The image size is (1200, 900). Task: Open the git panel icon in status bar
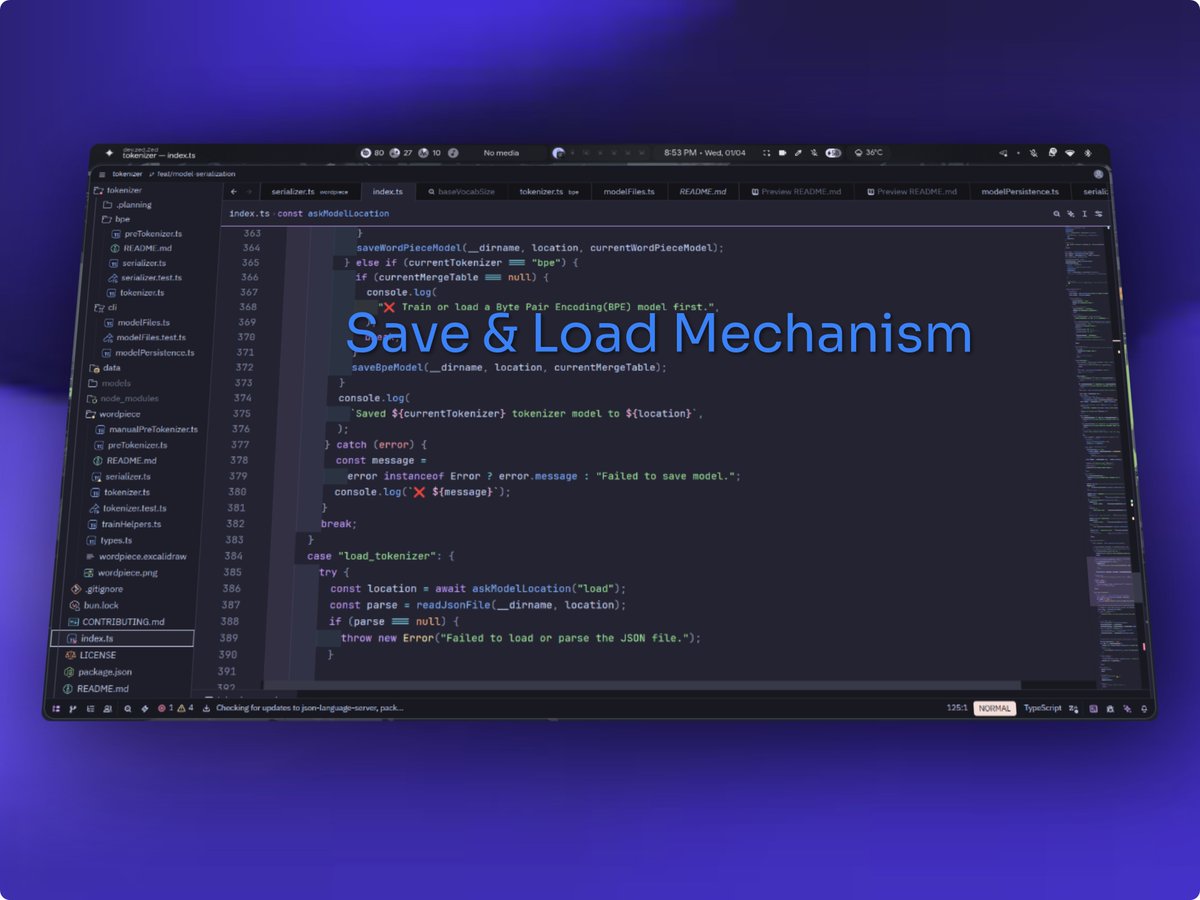(73, 708)
